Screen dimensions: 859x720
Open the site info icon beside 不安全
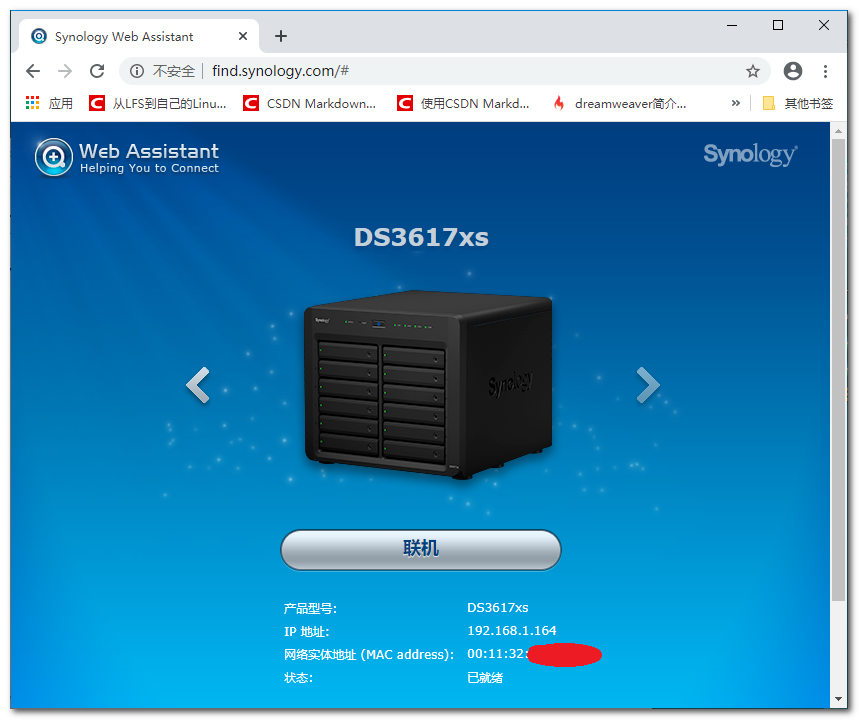pos(137,71)
